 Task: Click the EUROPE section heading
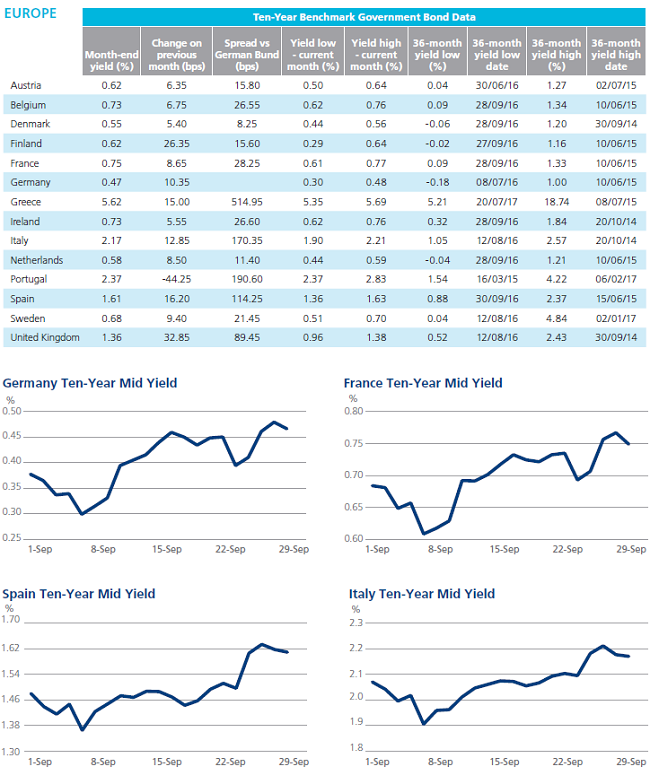pyautogui.click(x=30, y=14)
